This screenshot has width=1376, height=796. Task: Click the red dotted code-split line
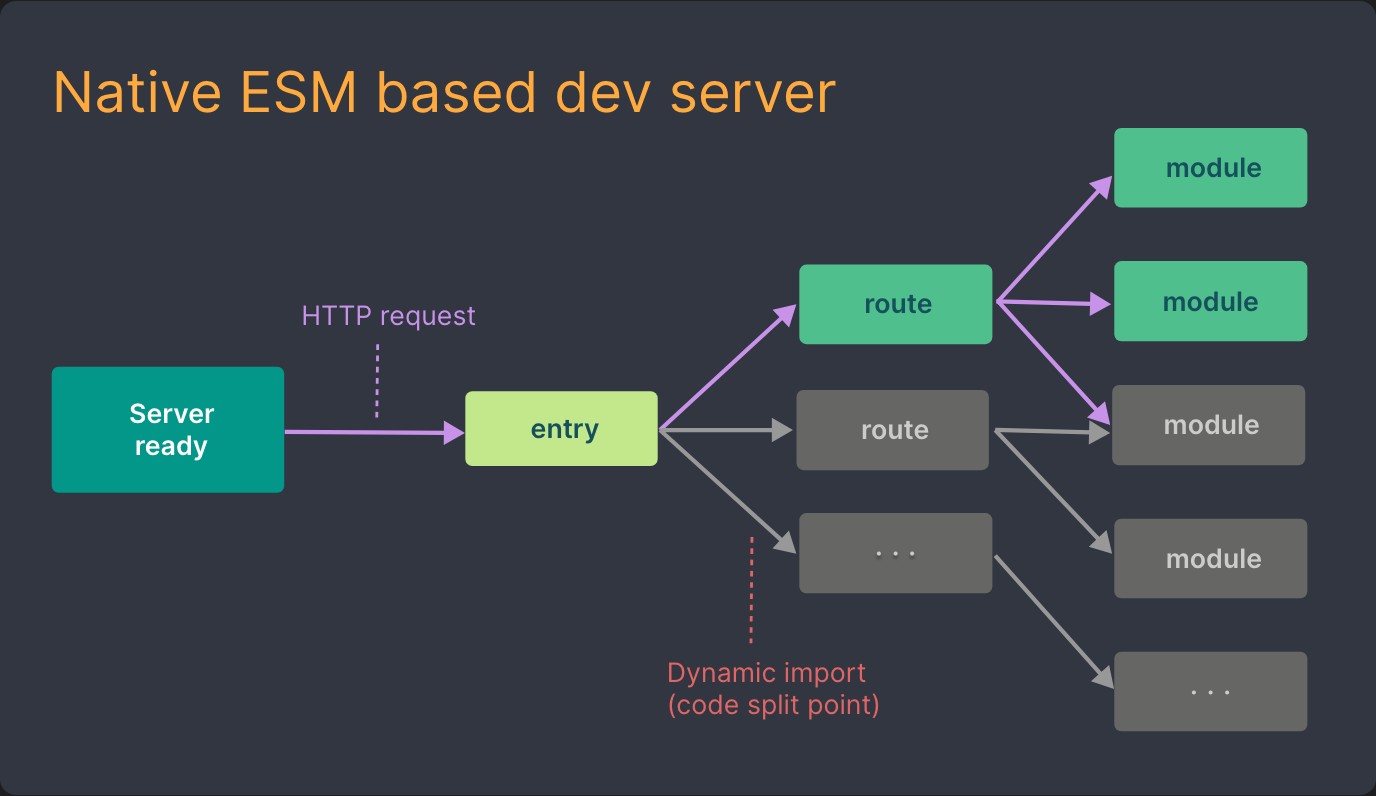750,590
